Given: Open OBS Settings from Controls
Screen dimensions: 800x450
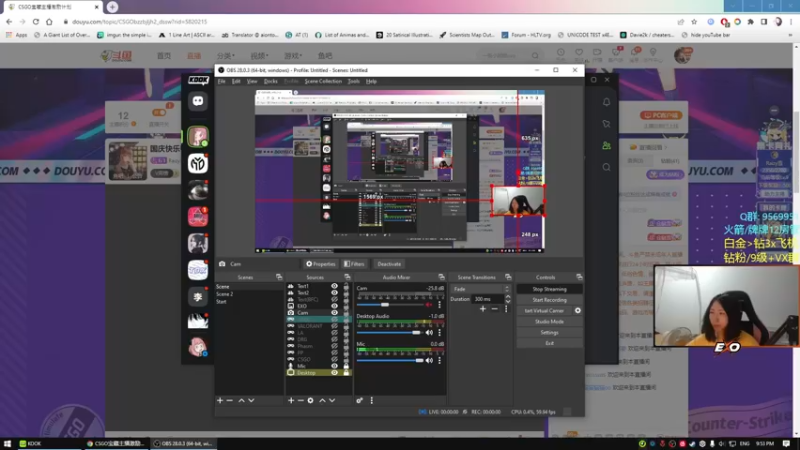Looking at the screenshot, I should point(549,332).
